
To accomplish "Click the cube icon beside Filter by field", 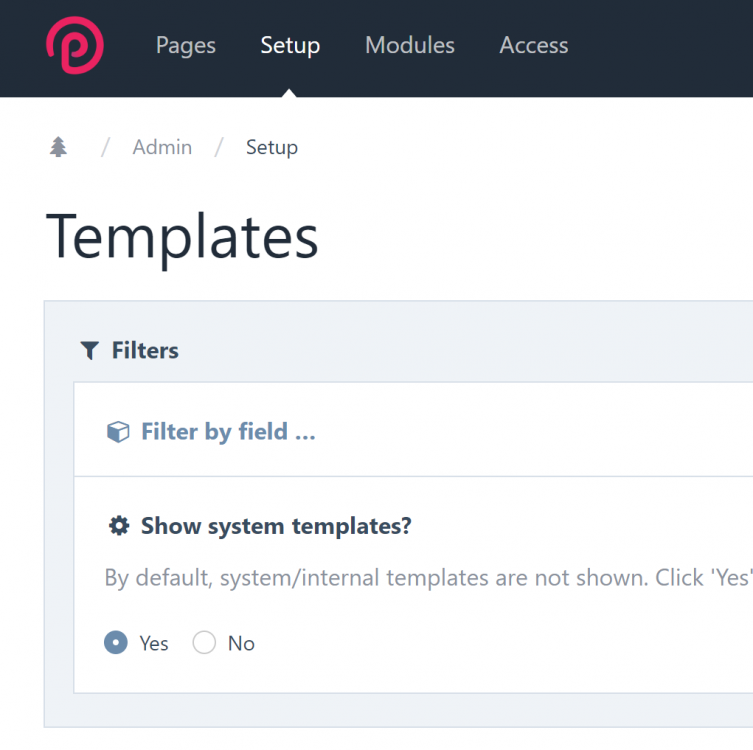I will pyautogui.click(x=118, y=432).
